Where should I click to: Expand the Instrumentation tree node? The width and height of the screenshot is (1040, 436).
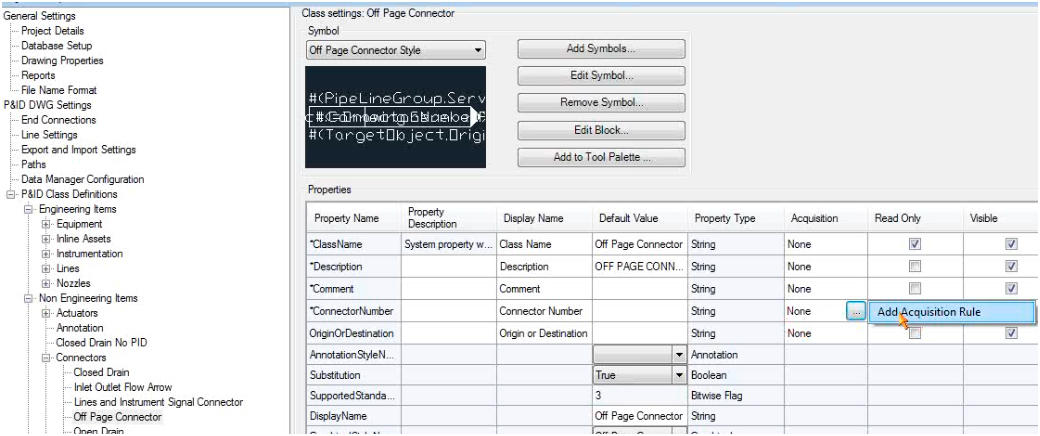click(46, 254)
